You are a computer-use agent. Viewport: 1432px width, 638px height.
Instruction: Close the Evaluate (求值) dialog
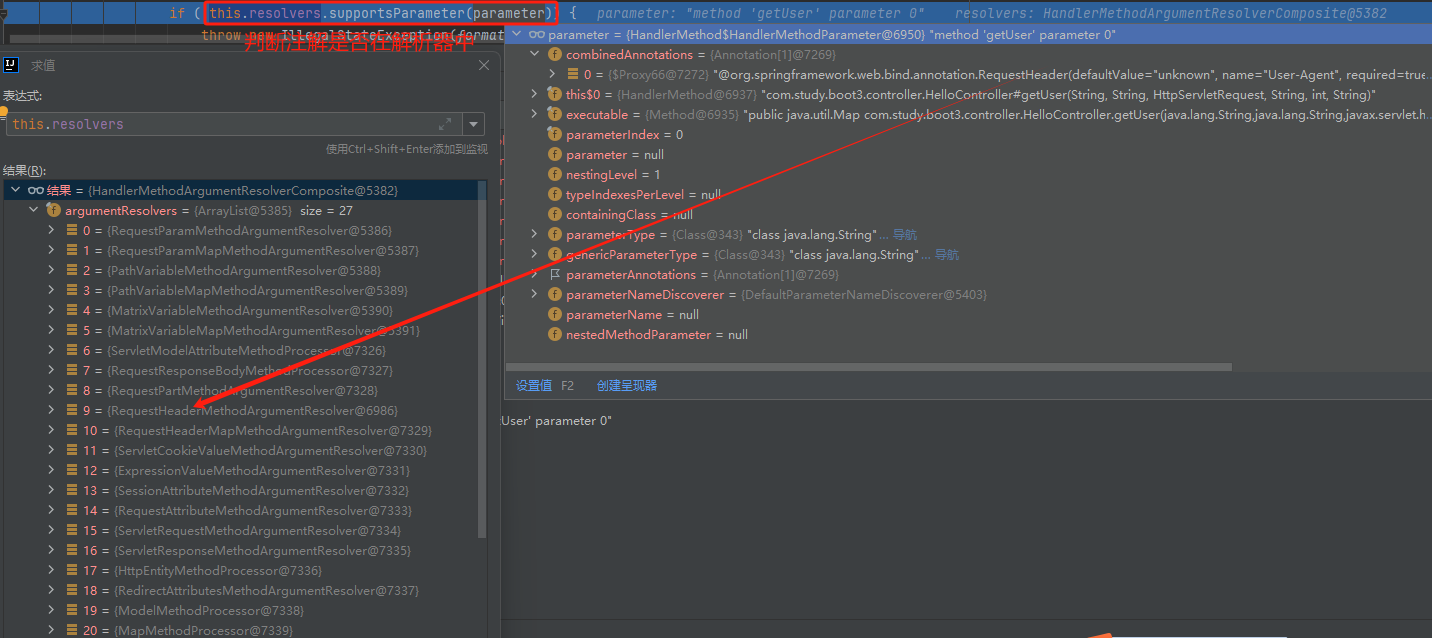click(x=484, y=65)
